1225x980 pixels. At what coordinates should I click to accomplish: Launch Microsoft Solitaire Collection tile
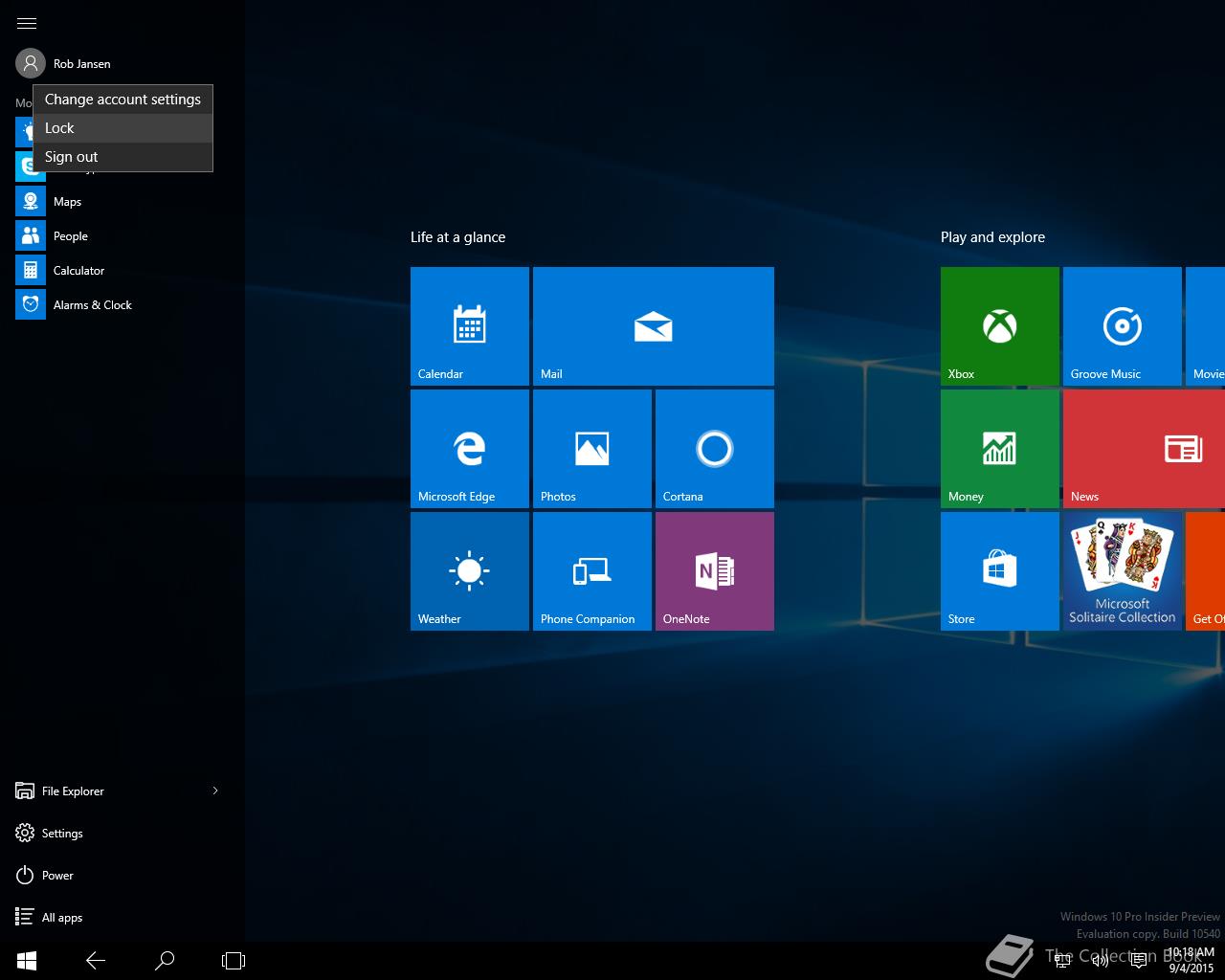pyautogui.click(x=1123, y=571)
